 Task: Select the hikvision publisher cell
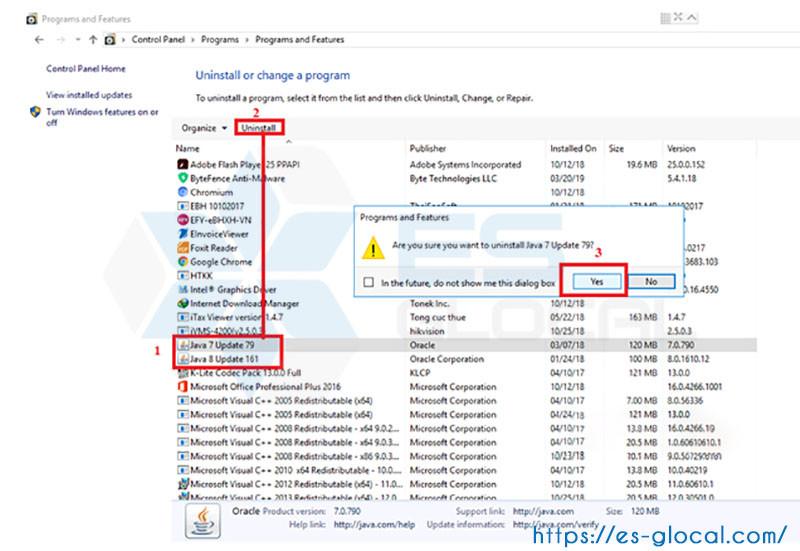427,331
